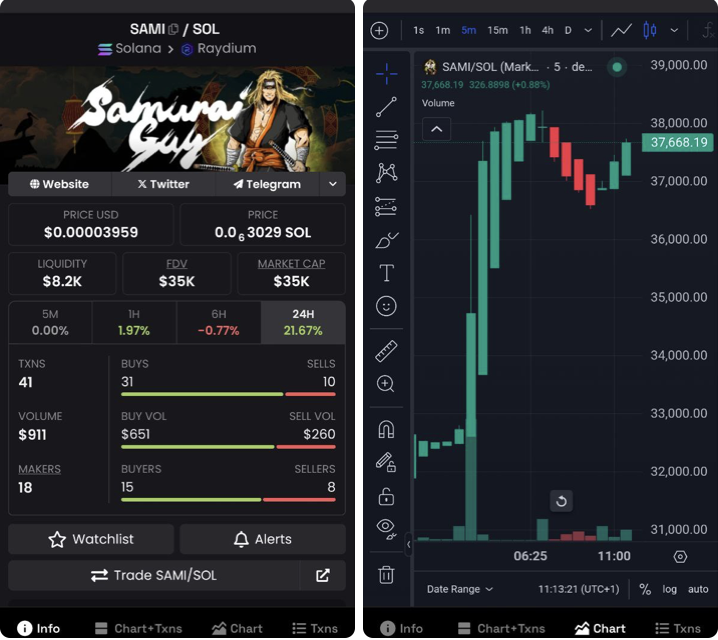Select the 1H price change tab
The image size is (718, 640).
(x=134, y=322)
